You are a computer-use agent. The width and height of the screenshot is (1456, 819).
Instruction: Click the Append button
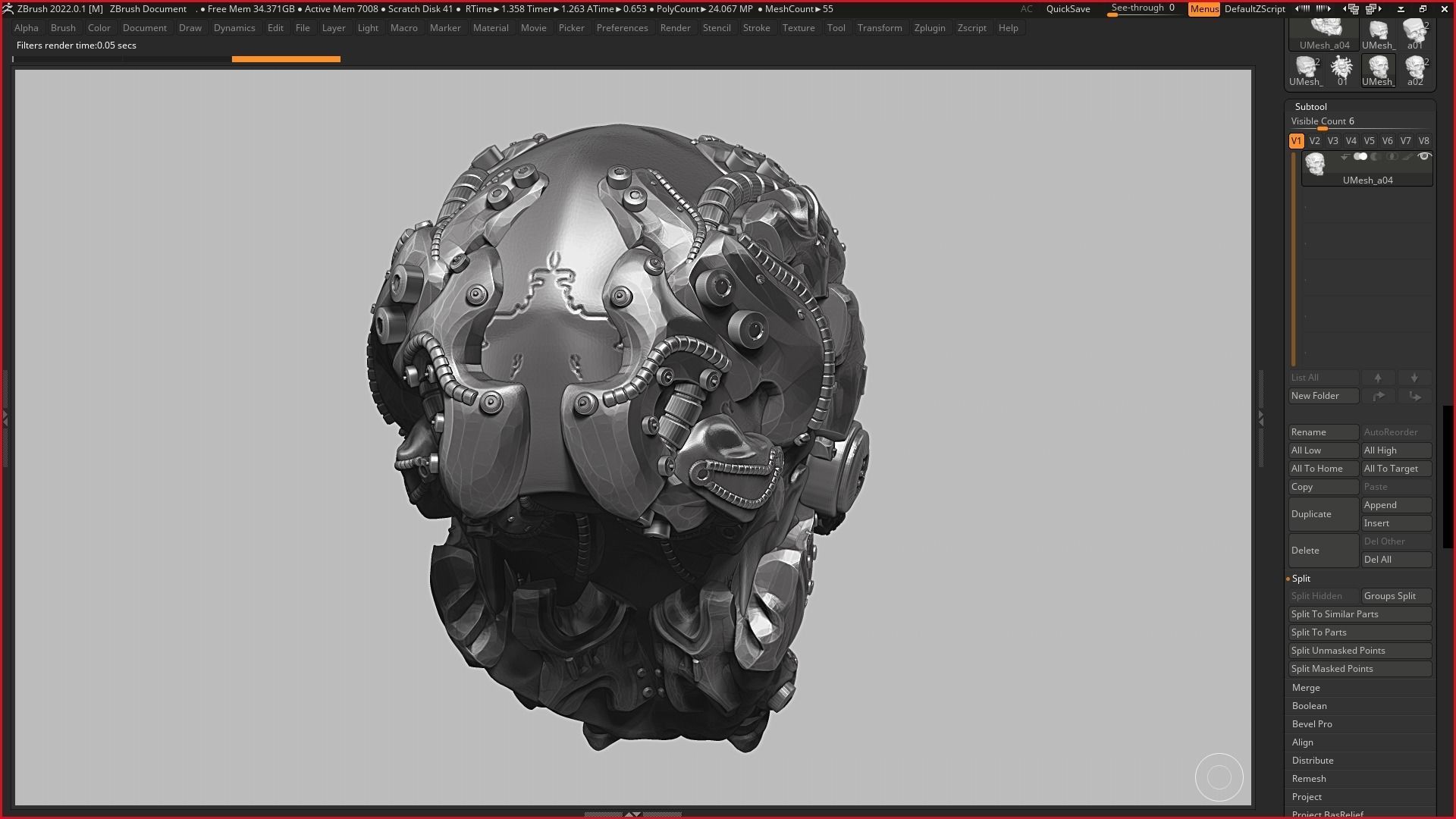(1396, 505)
